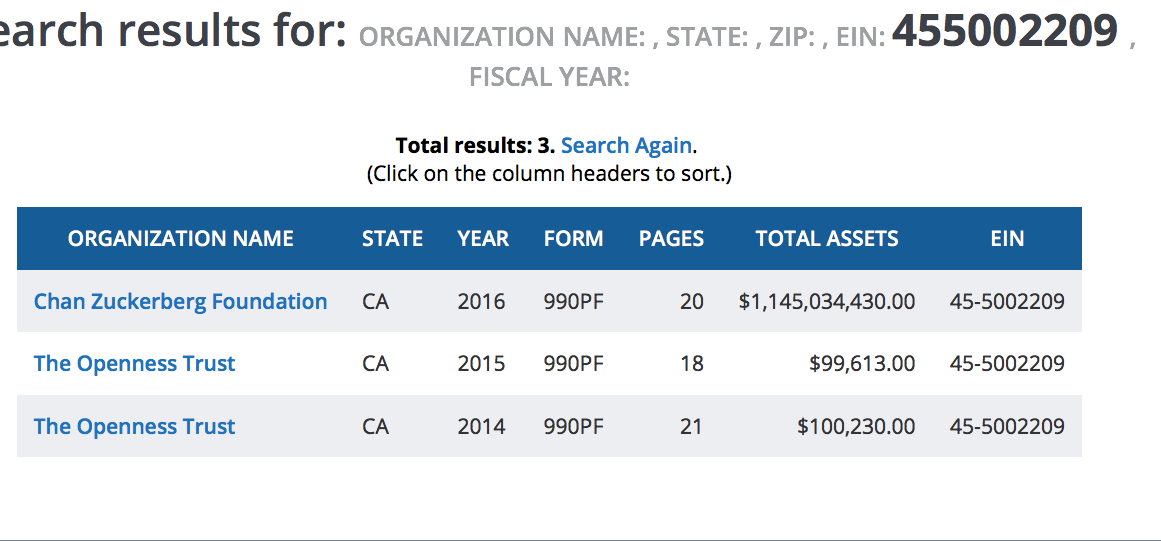Click the 2014 year cell

click(481, 426)
